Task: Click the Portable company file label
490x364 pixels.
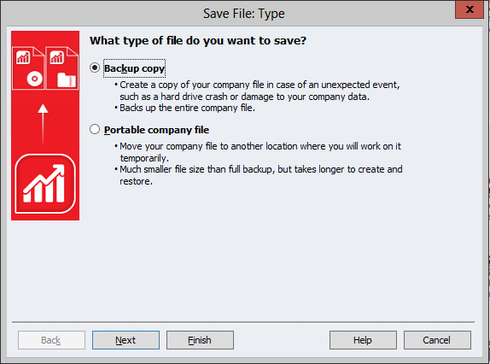Action: click(156, 130)
